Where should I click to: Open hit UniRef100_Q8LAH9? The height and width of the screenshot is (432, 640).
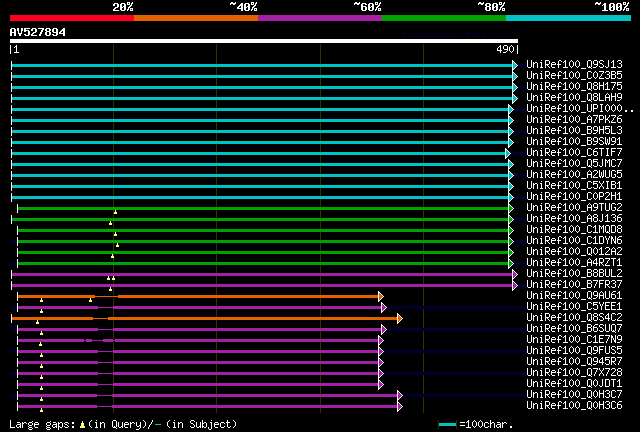[x=574, y=98]
